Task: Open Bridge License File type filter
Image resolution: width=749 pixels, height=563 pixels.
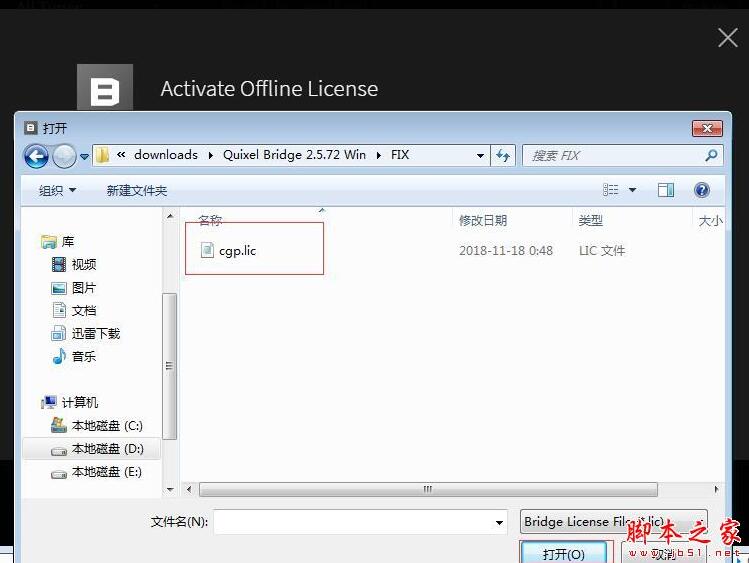Action: 613,522
